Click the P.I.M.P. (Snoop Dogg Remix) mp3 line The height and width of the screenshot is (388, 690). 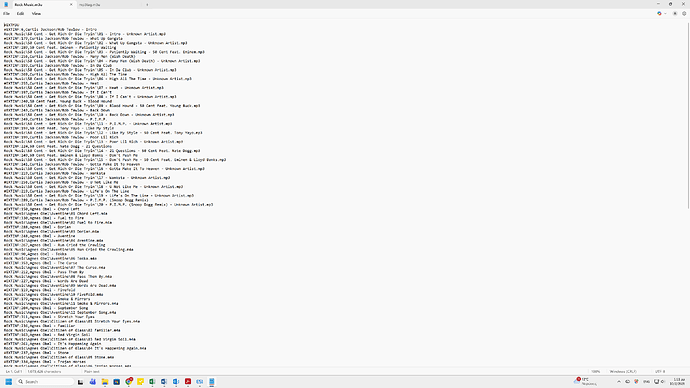tap(108, 205)
